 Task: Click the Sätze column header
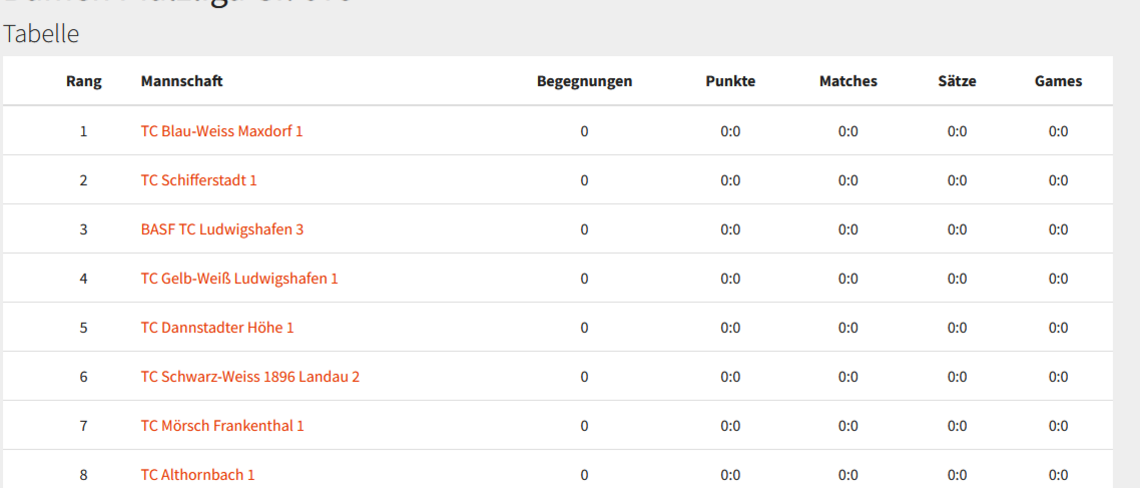click(957, 81)
